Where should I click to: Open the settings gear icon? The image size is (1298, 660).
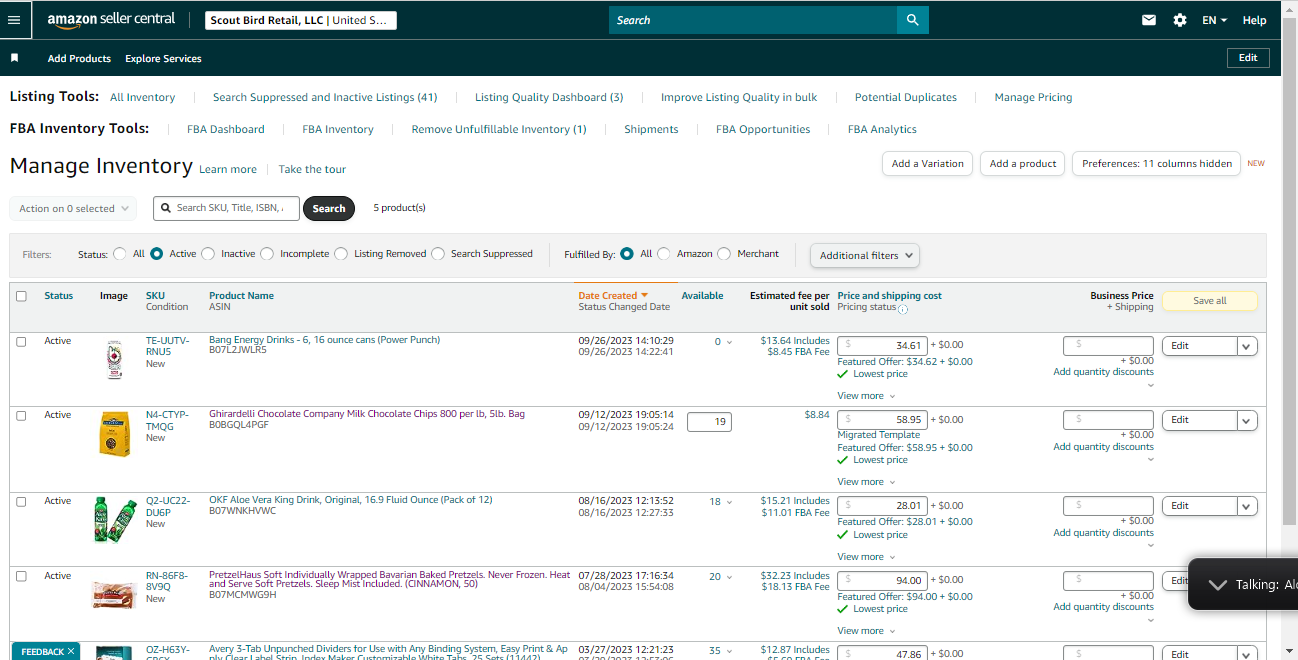click(1180, 20)
